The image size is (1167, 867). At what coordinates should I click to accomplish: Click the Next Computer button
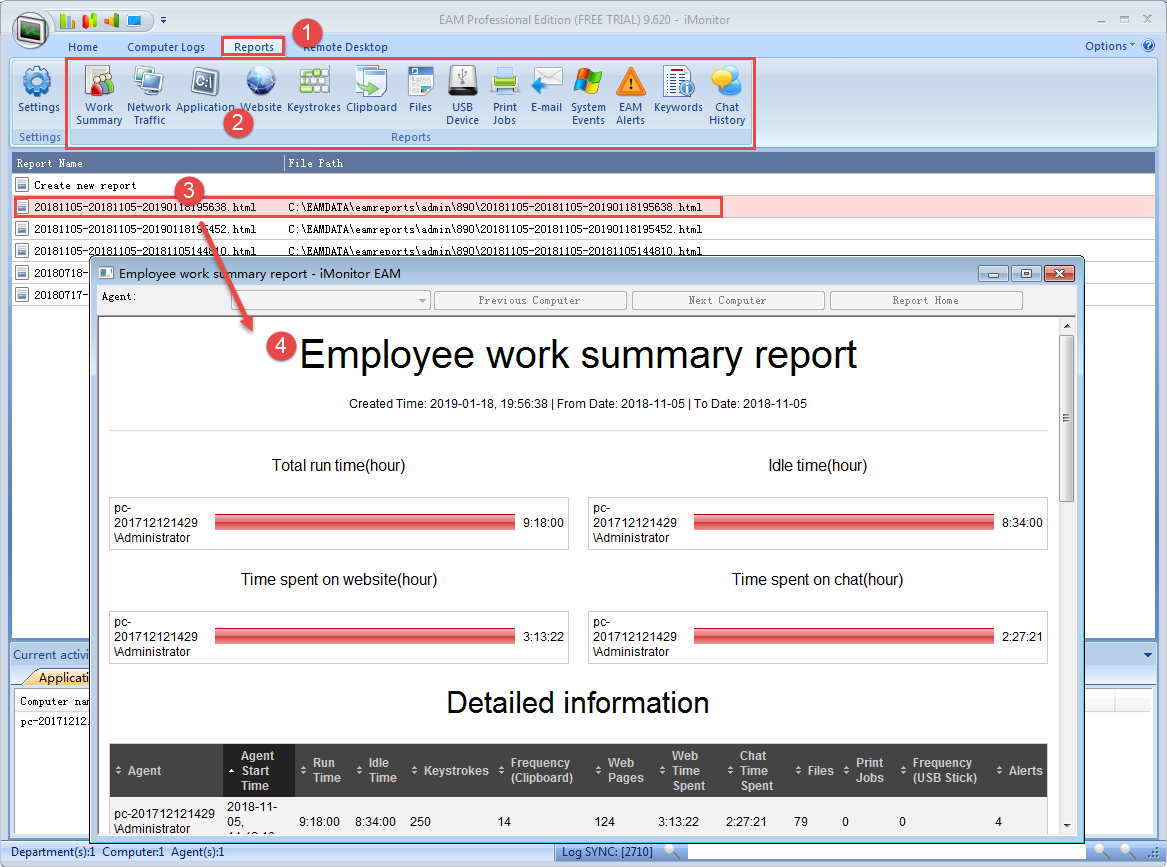(728, 301)
